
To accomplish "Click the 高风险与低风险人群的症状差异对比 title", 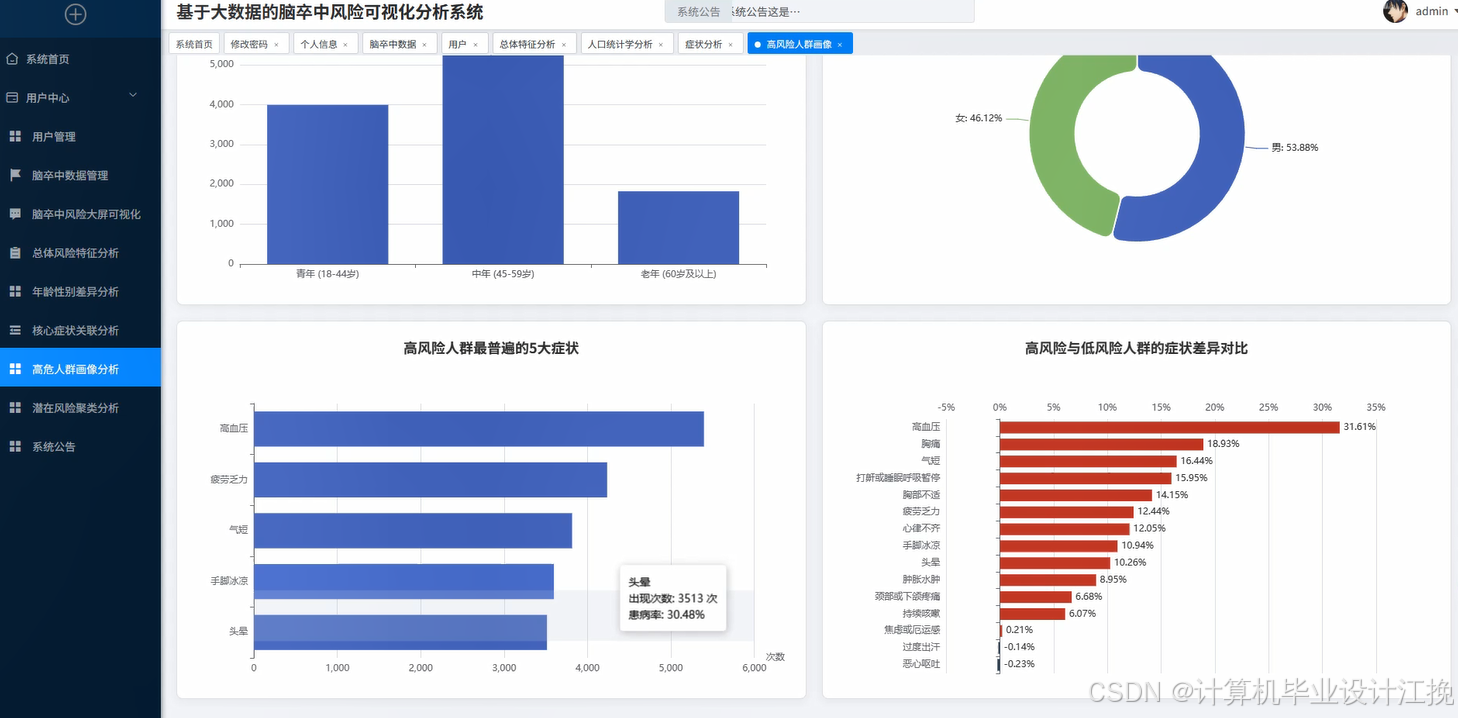I will (x=1136, y=349).
